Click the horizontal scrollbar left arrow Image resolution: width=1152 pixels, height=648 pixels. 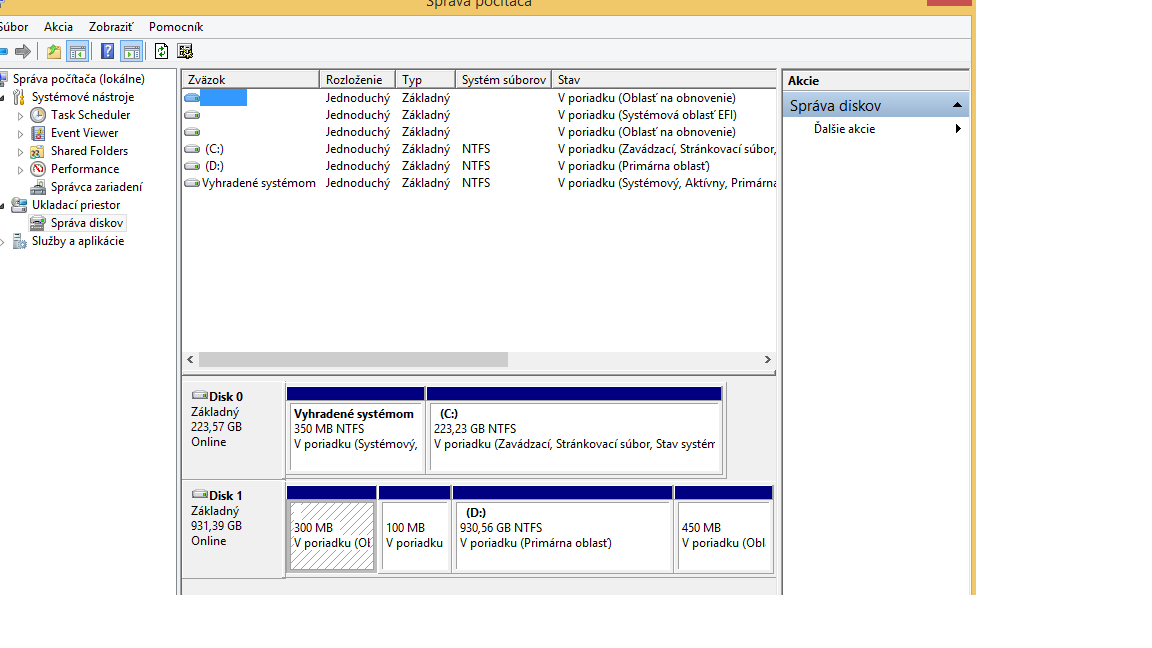(190, 359)
